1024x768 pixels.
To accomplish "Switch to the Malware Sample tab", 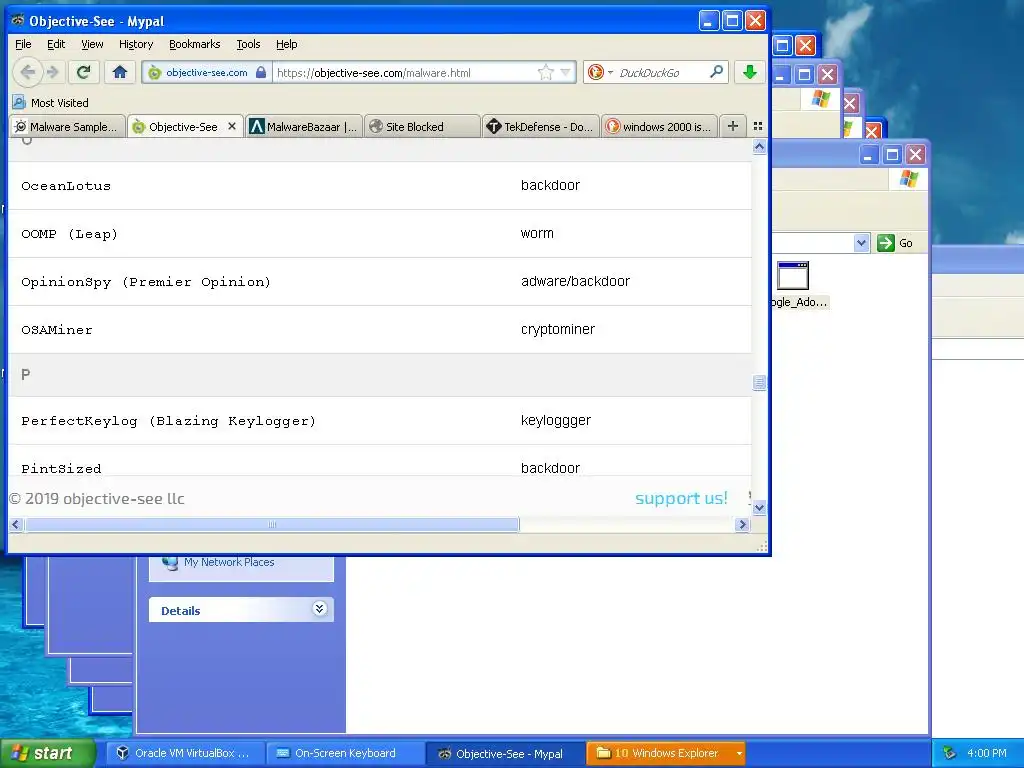I will point(67,127).
